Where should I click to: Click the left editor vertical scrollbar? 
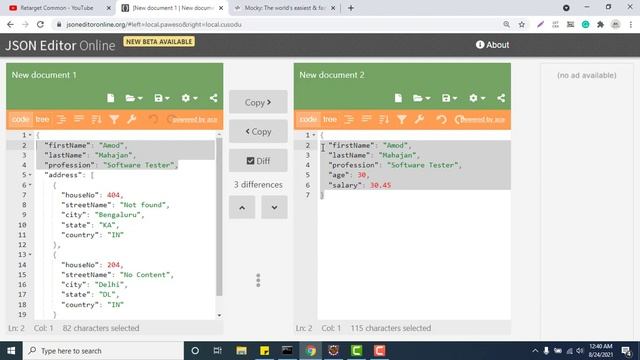219,216
